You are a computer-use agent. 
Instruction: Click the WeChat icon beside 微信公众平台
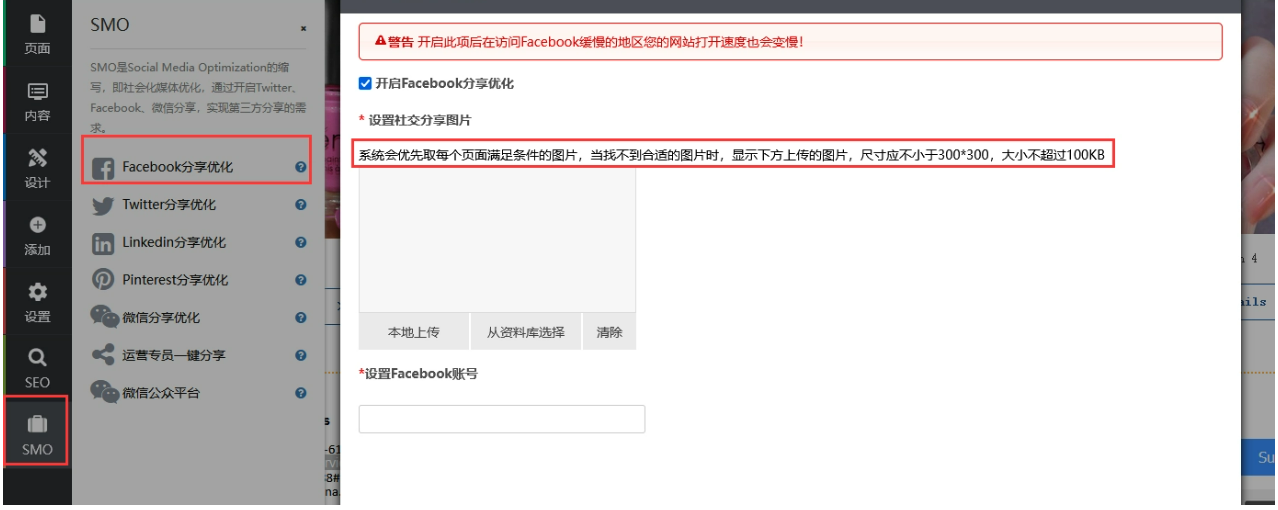[104, 392]
